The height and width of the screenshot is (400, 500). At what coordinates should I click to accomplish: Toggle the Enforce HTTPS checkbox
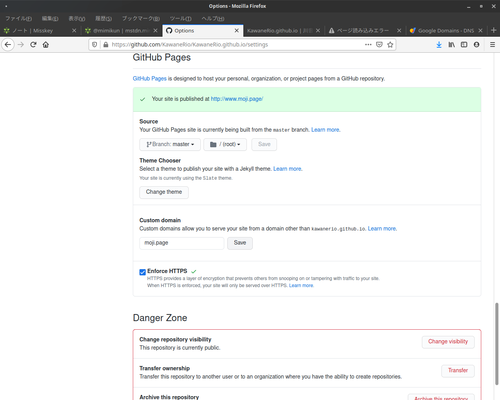coord(142,272)
